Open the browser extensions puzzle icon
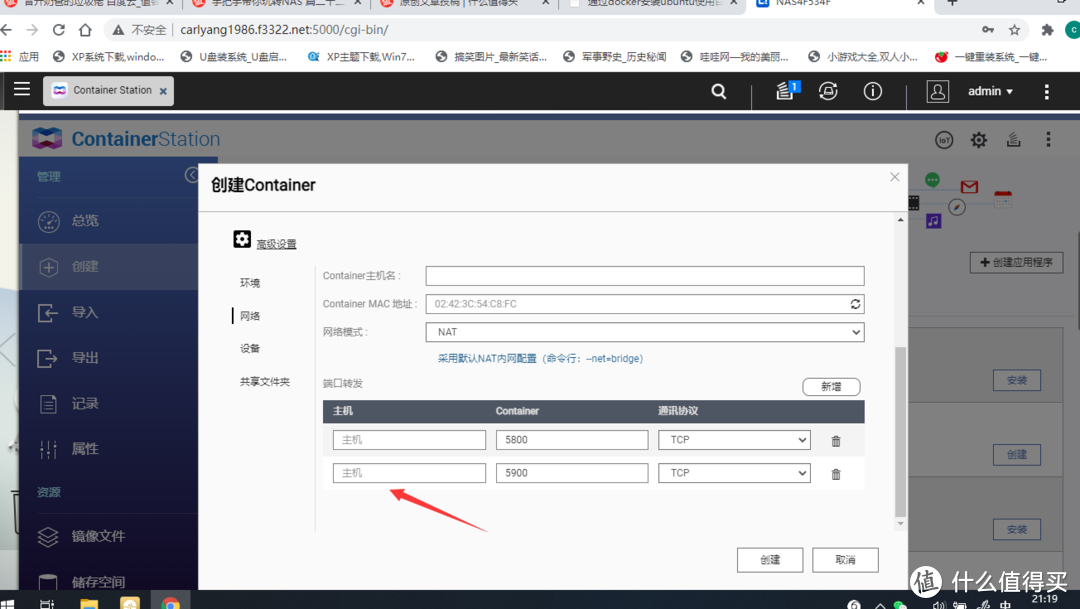The image size is (1080, 609). click(1048, 30)
